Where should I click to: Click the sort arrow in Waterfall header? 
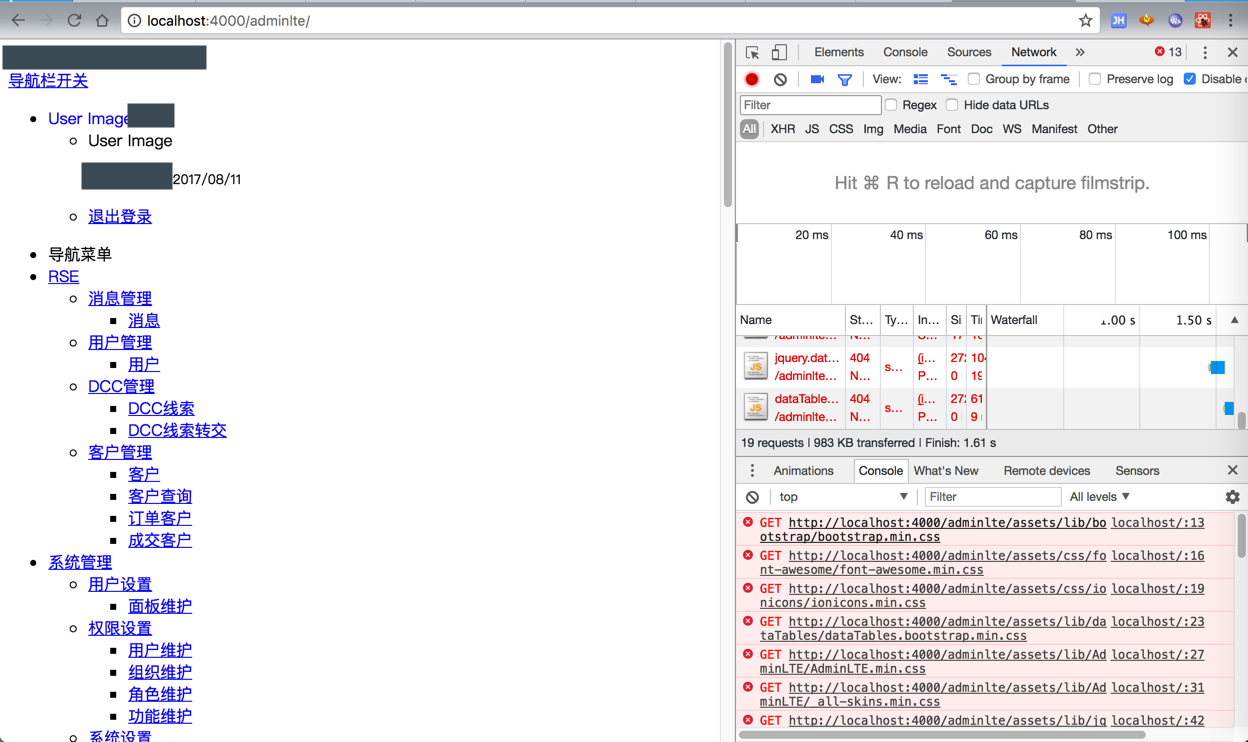click(x=1234, y=320)
